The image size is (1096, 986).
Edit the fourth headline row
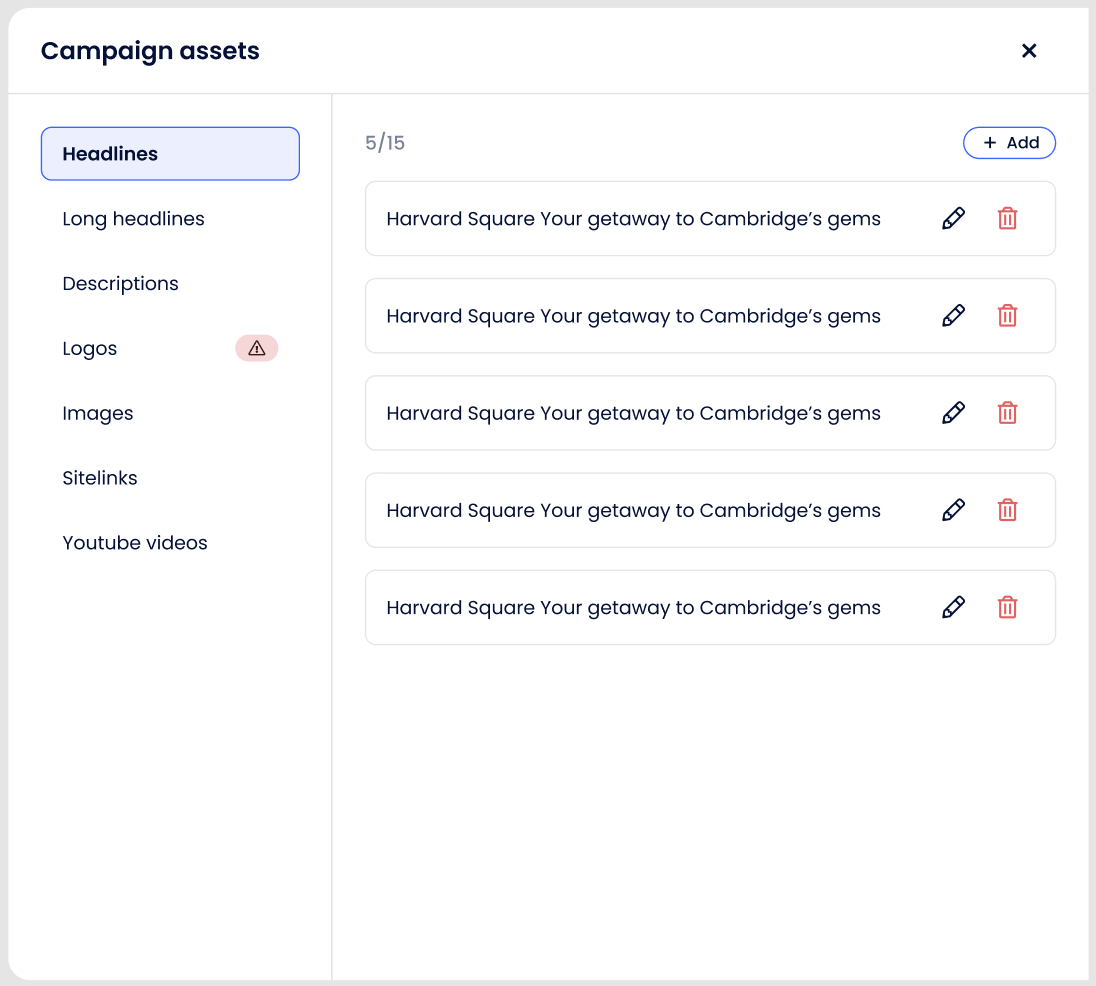coord(953,510)
